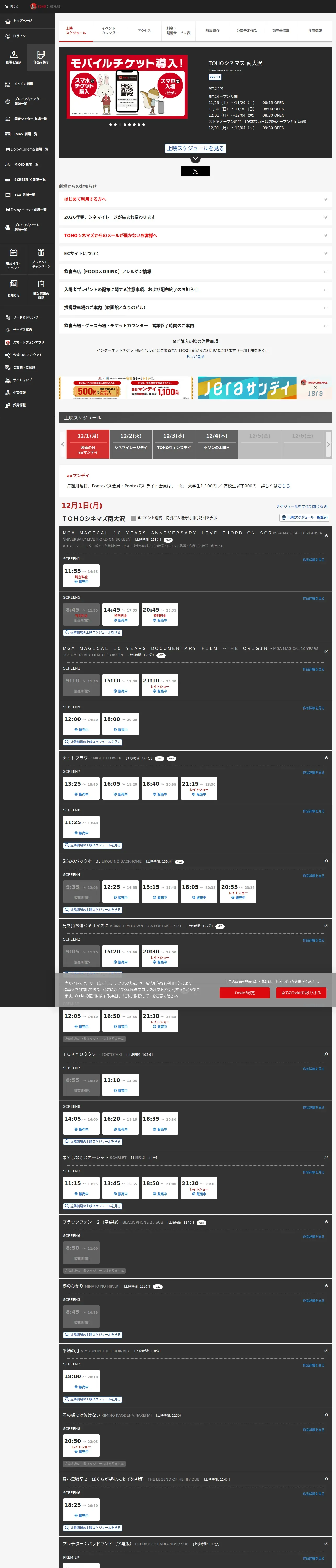Expand 飲食売店 アレルゲン情報 notice
This screenshot has height=1568, width=336.
coord(195,272)
